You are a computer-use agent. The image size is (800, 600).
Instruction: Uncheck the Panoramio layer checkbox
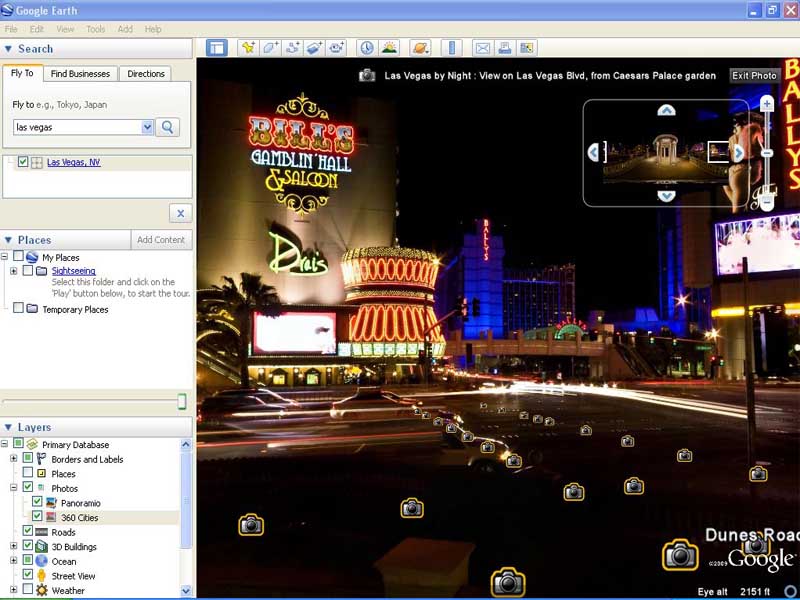(x=37, y=502)
